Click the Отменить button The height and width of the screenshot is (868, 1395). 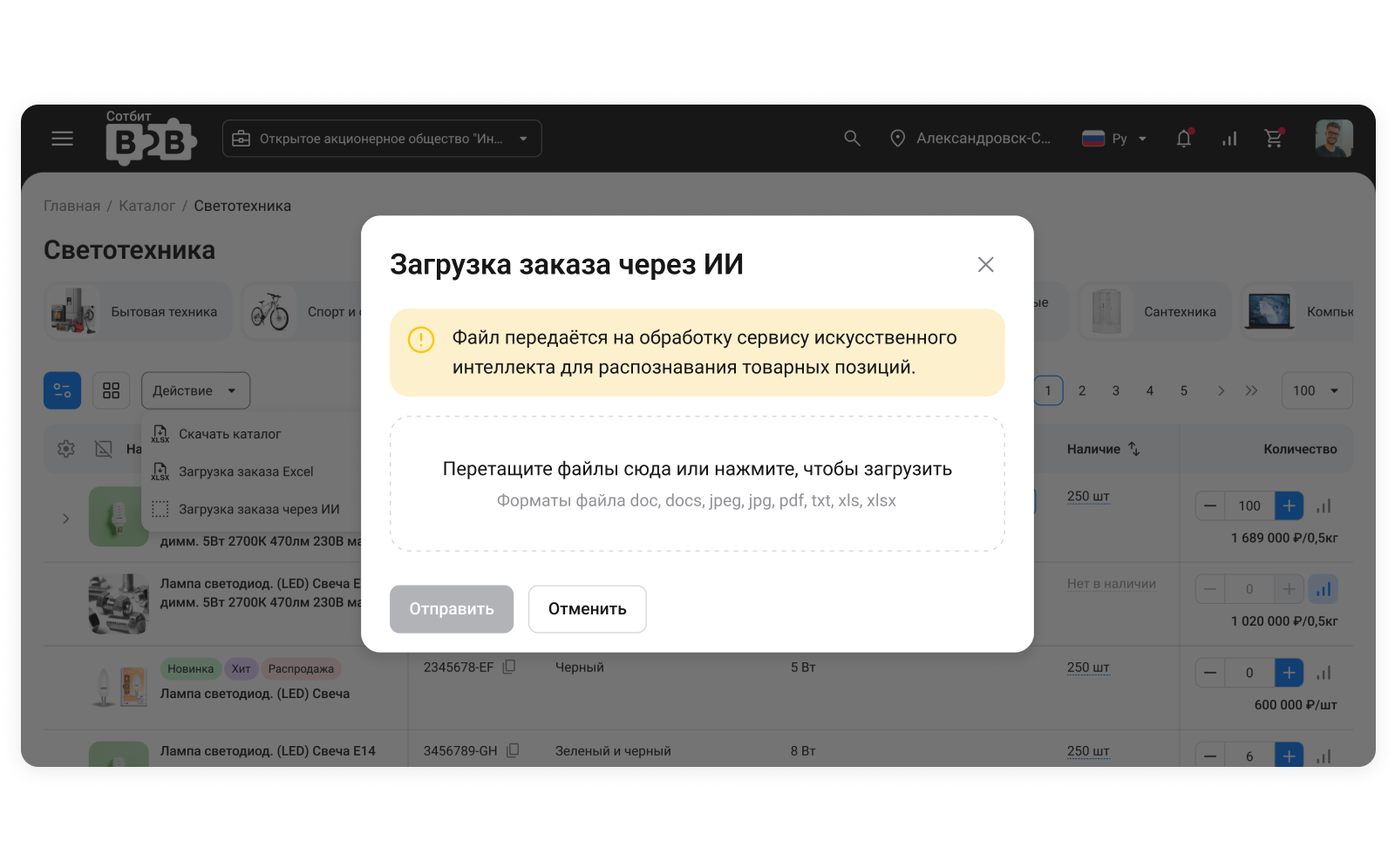click(588, 609)
